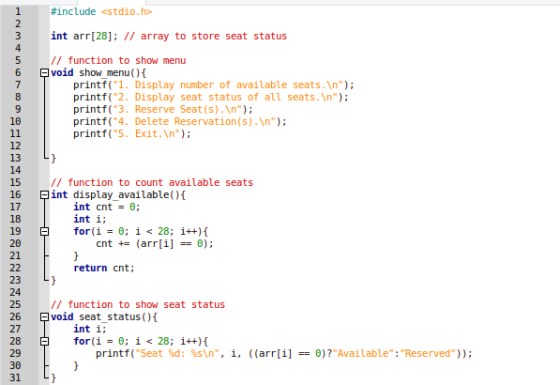Screen dimensions: 560x385
Task: Click line number 31 in the margin
Action: pyautogui.click(x=15, y=378)
